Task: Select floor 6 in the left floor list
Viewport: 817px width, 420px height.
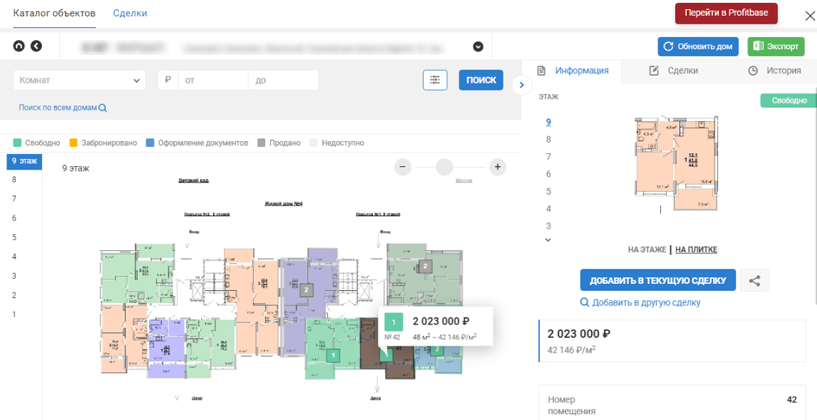Action: 14,218
